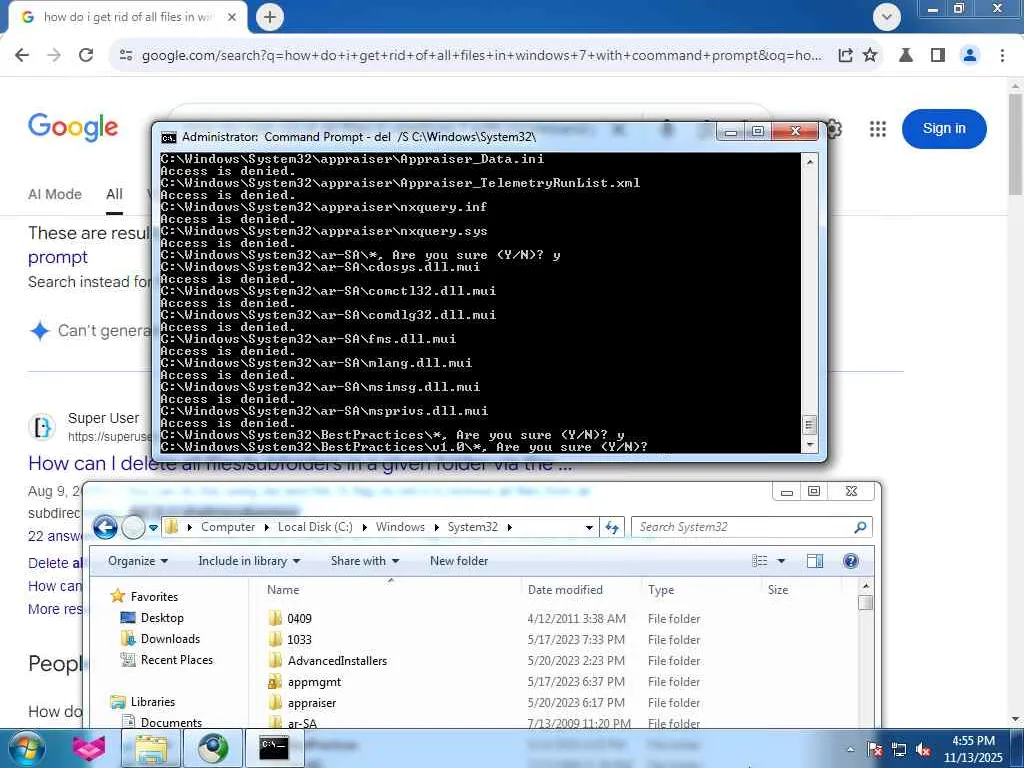
Task: Click Windows breadcrumb in address bar
Action: click(400, 527)
